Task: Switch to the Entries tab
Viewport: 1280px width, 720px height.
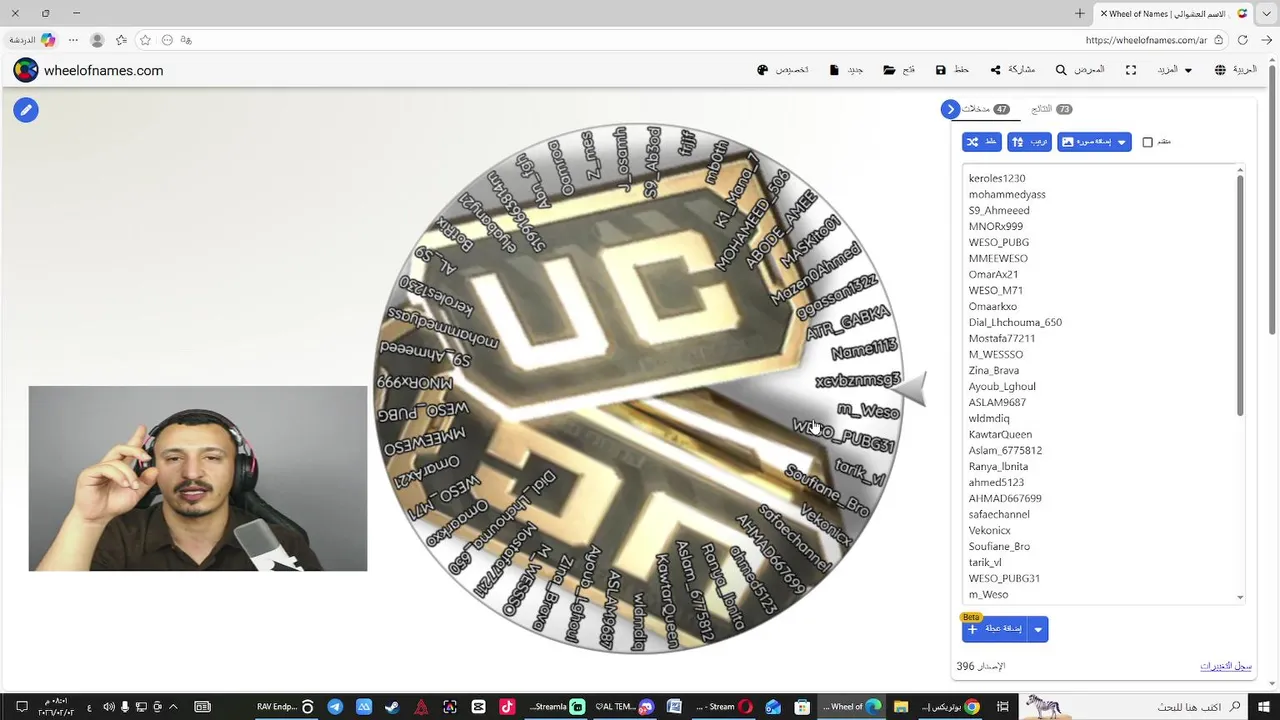Action: click(987, 109)
